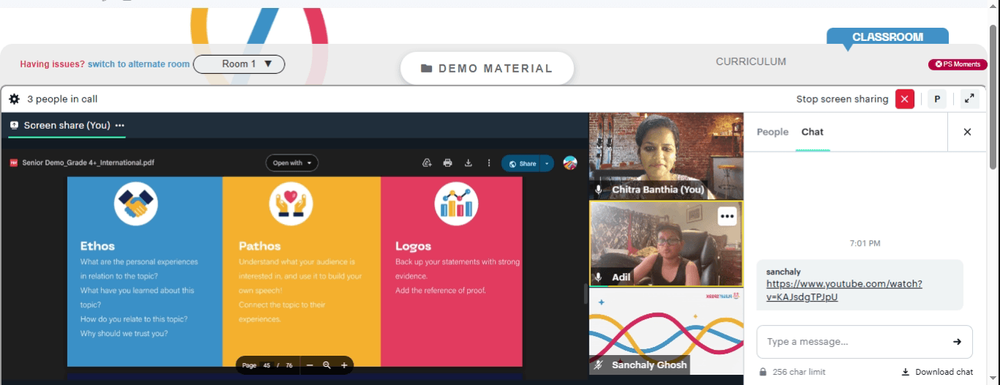Click the 7:01 PM timestamp
The height and width of the screenshot is (385, 1000).
[x=865, y=243]
